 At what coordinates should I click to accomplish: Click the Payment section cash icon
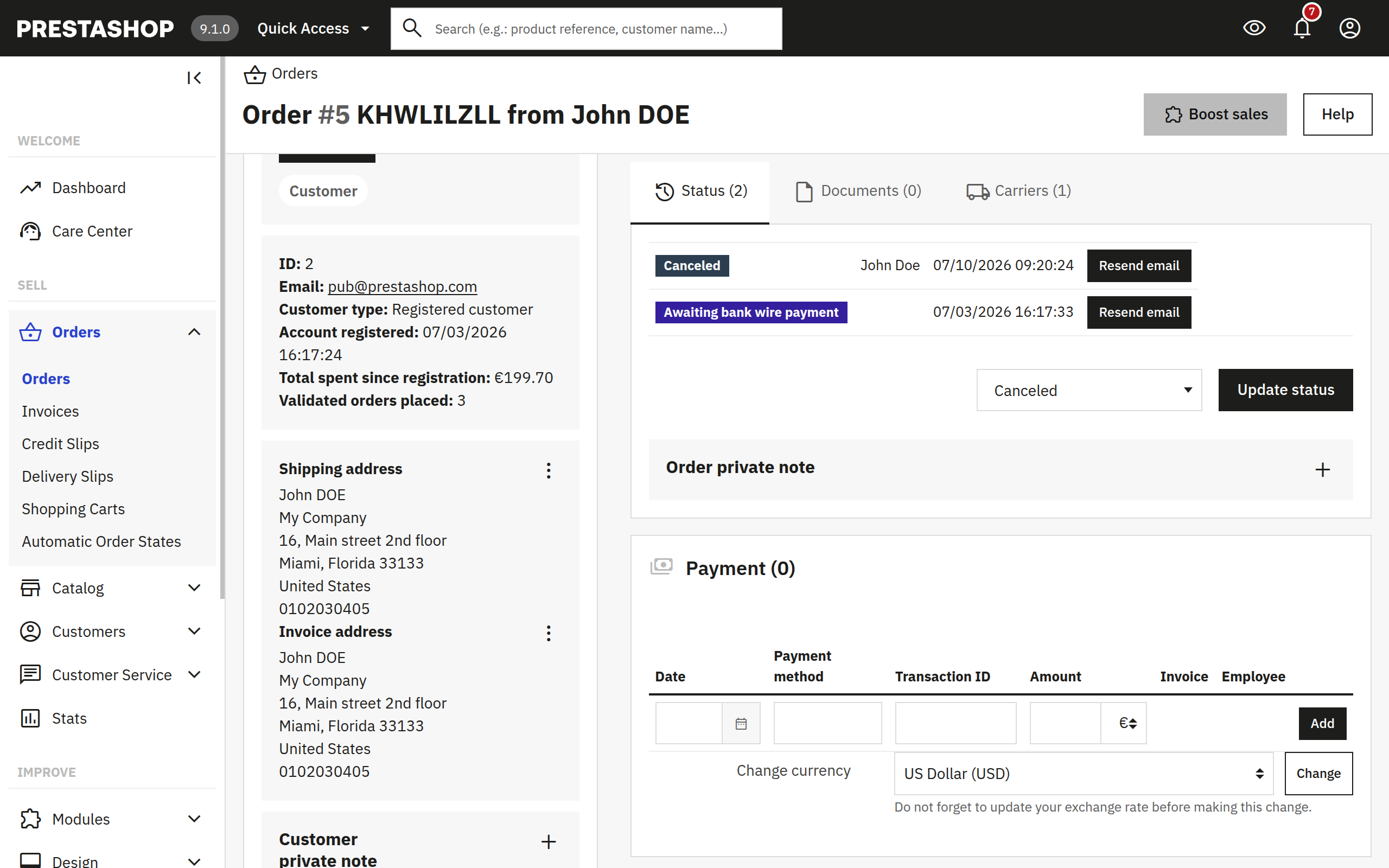pyautogui.click(x=661, y=566)
